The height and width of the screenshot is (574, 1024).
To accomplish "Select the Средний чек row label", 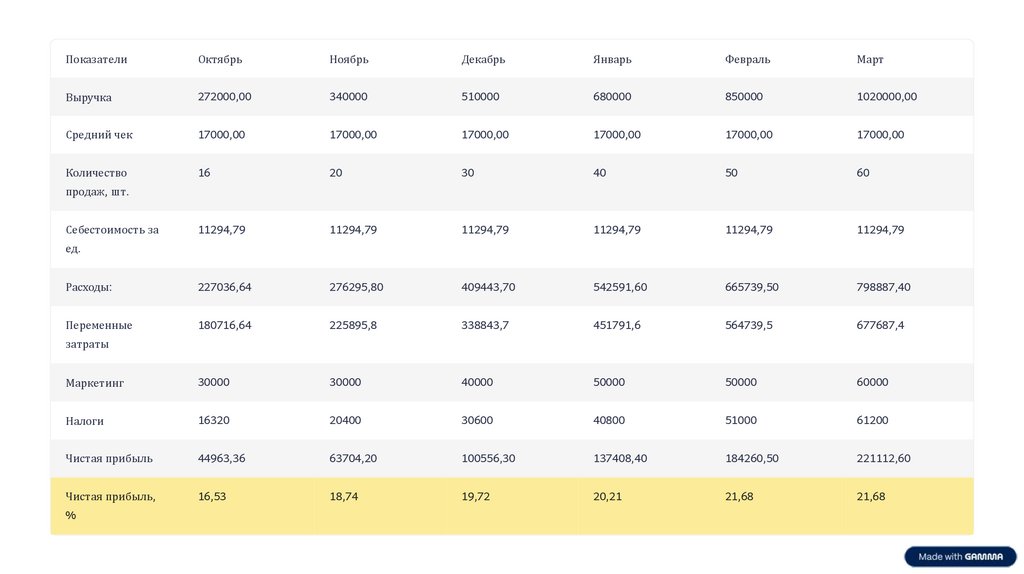I will 99,135.
